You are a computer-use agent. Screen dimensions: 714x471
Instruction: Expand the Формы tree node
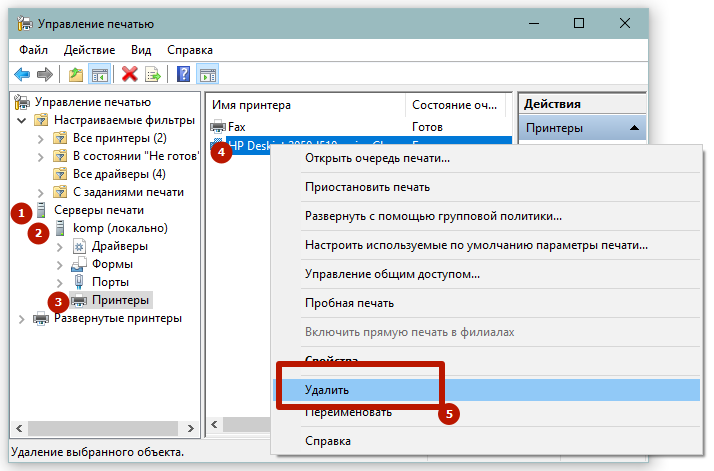point(58,264)
